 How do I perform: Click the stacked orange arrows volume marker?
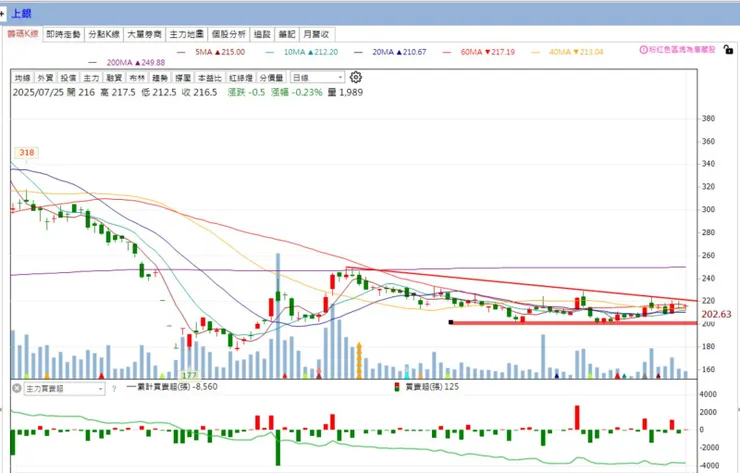(359, 361)
